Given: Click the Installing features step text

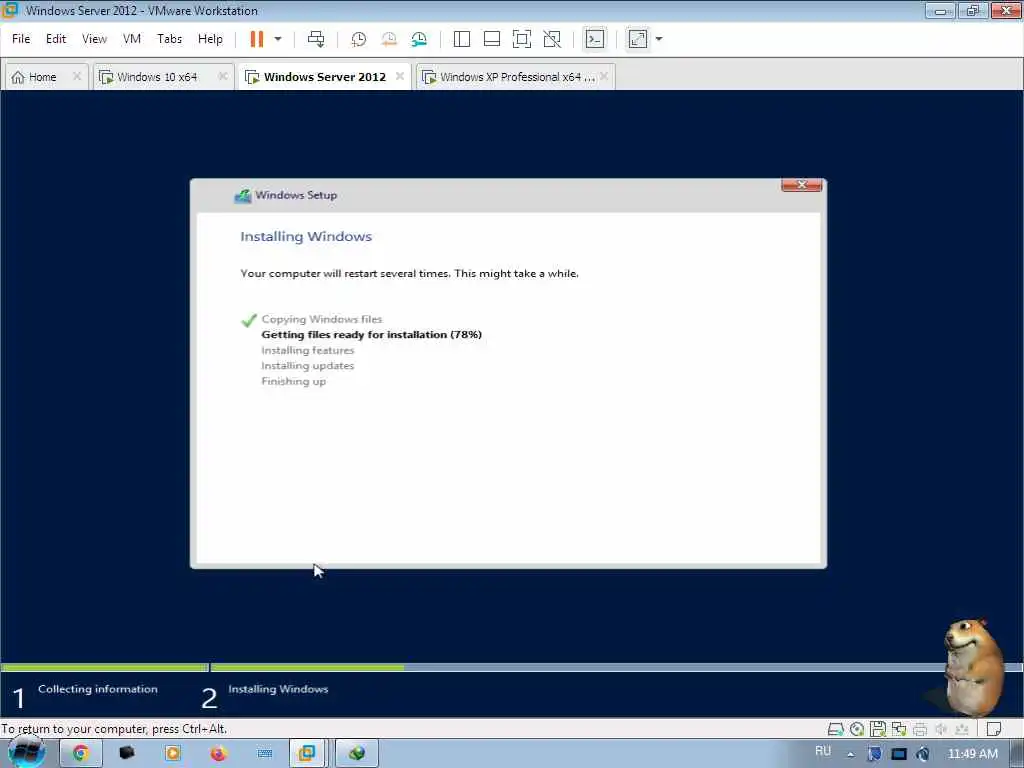Looking at the screenshot, I should pyautogui.click(x=308, y=350).
